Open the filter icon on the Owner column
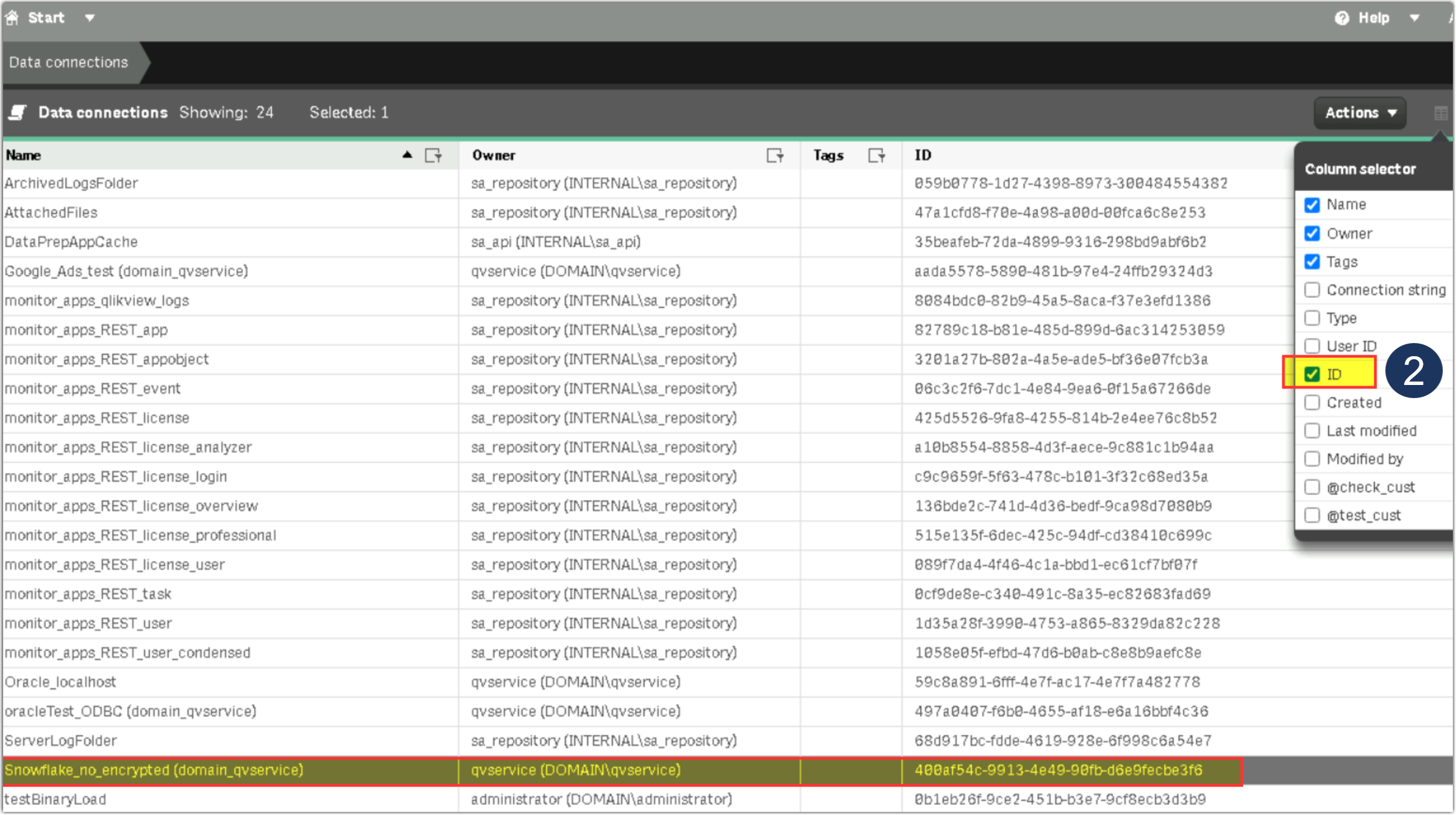The height and width of the screenshot is (815, 1456). [x=776, y=155]
